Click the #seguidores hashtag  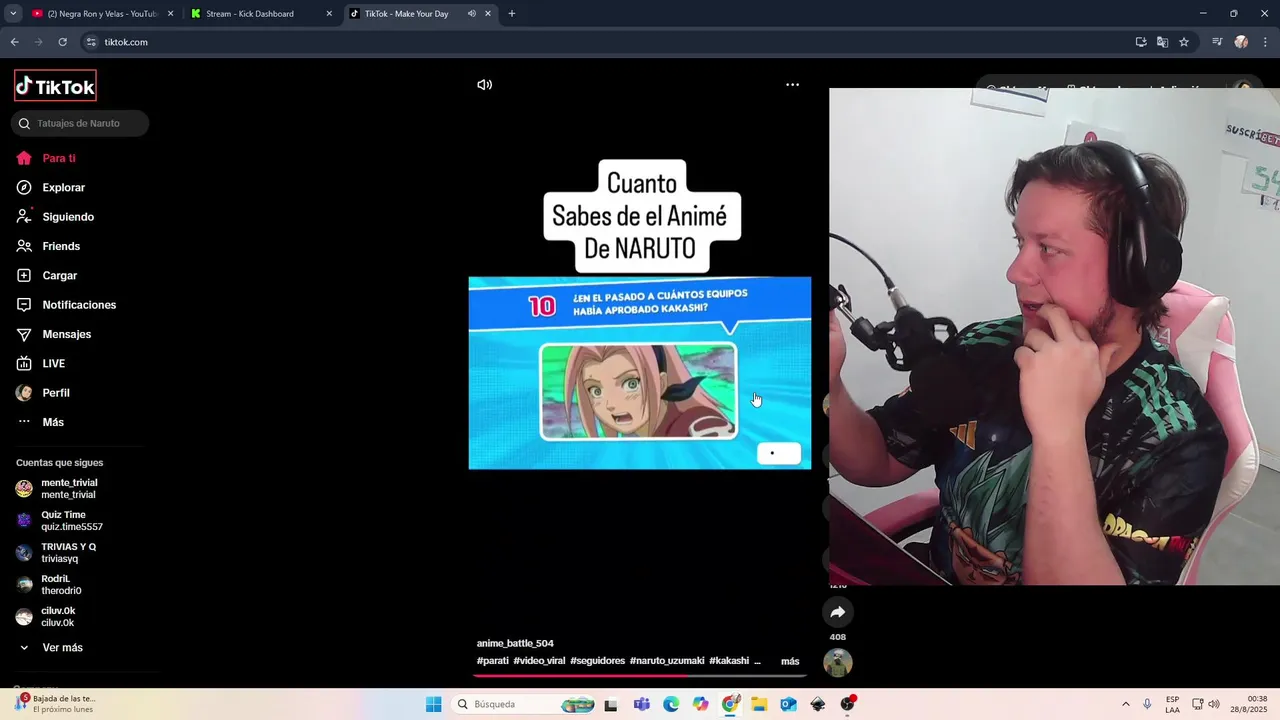pos(597,661)
